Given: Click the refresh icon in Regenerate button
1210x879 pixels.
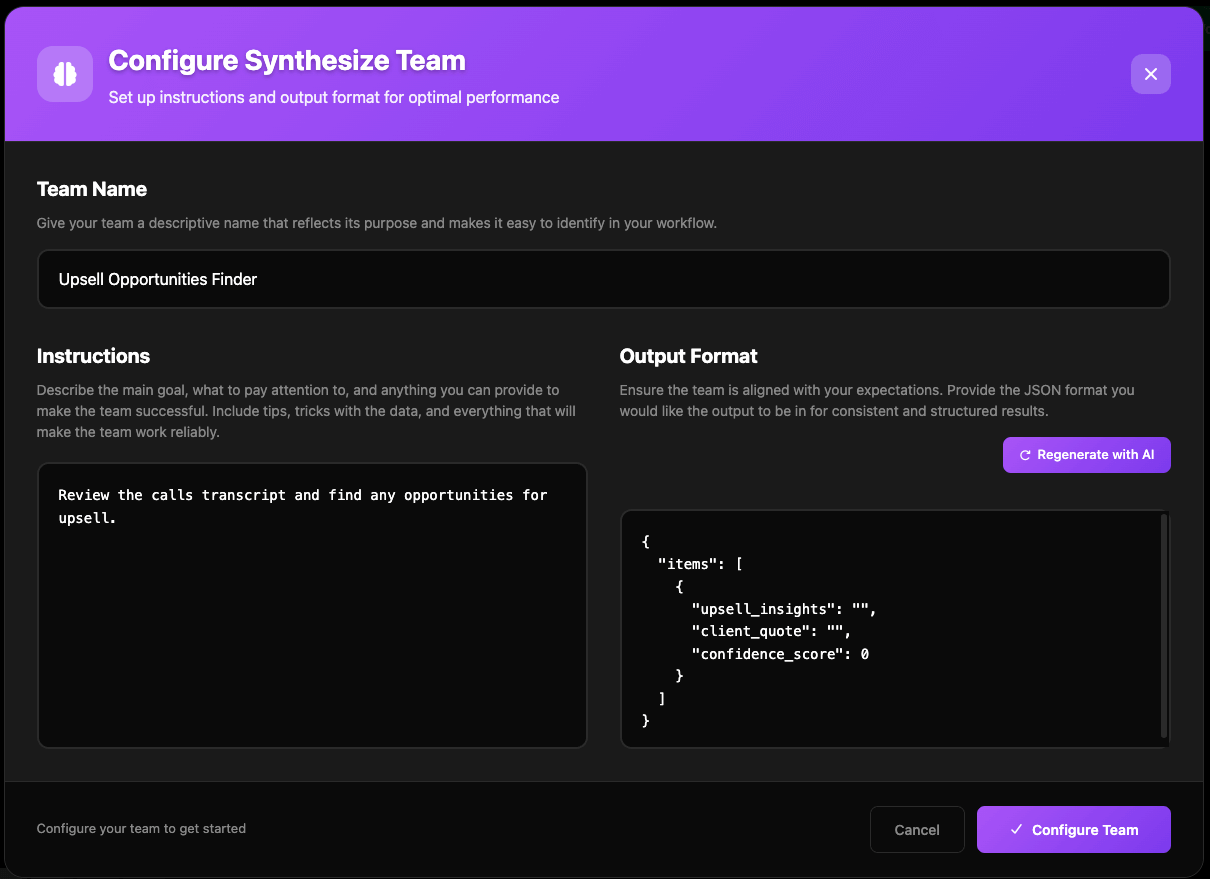Looking at the screenshot, I should coord(1025,455).
